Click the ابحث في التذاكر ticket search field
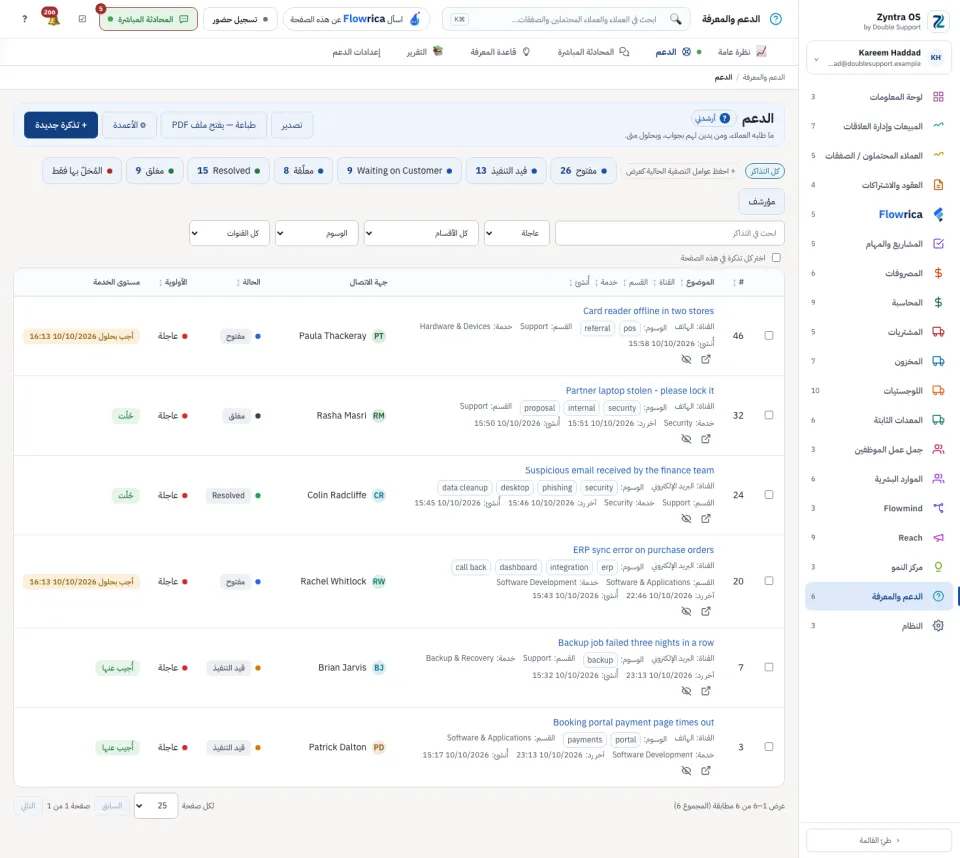The height and width of the screenshot is (858, 960). 669,233
